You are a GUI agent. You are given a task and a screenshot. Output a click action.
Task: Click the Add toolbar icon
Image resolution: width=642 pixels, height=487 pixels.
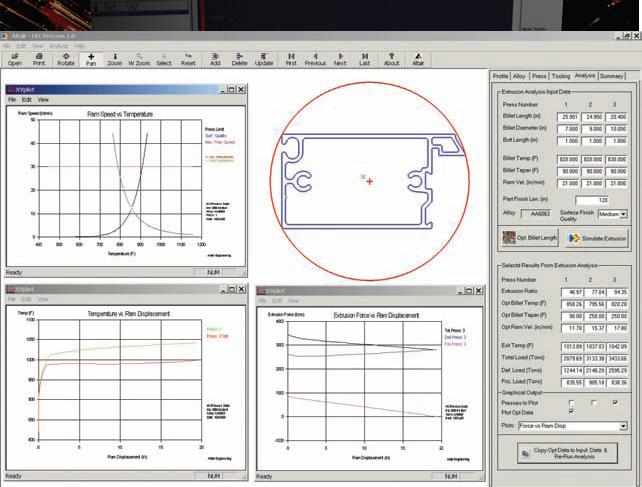pyautogui.click(x=215, y=60)
